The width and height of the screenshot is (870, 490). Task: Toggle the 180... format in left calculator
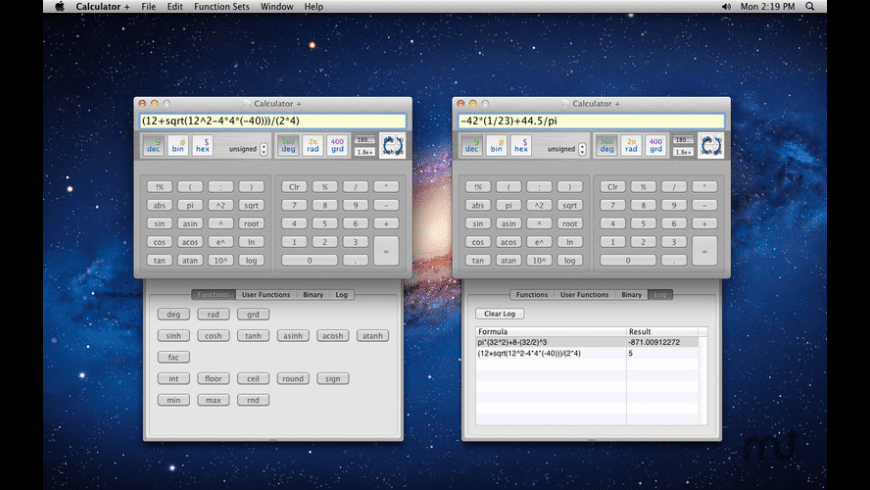click(x=365, y=140)
